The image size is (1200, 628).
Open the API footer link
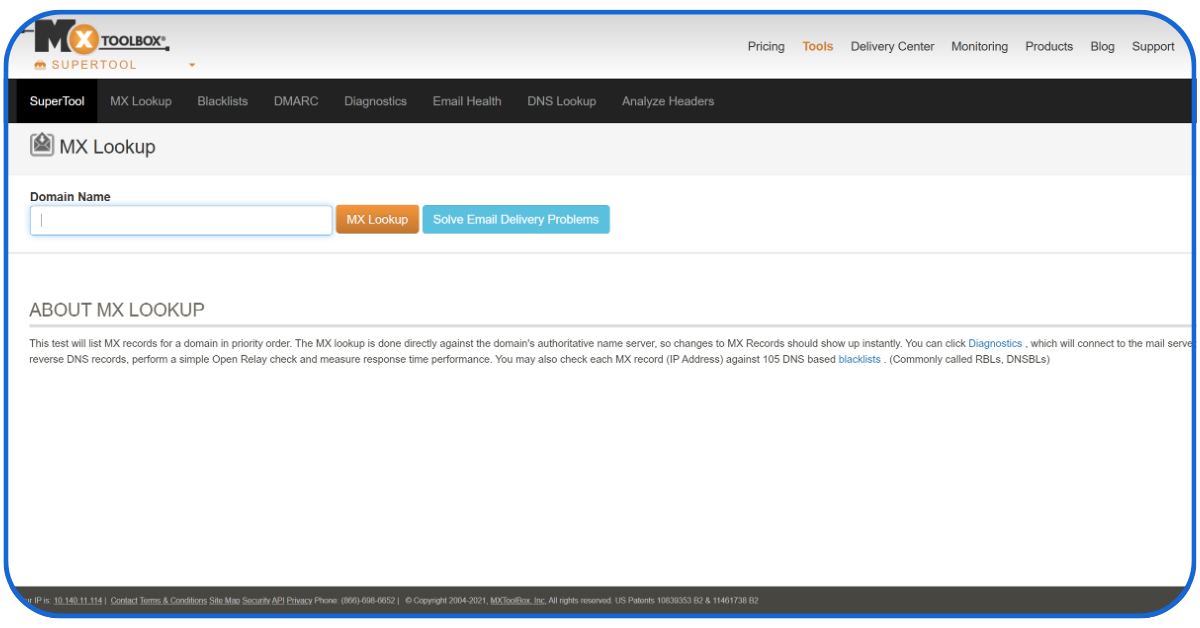(x=279, y=601)
